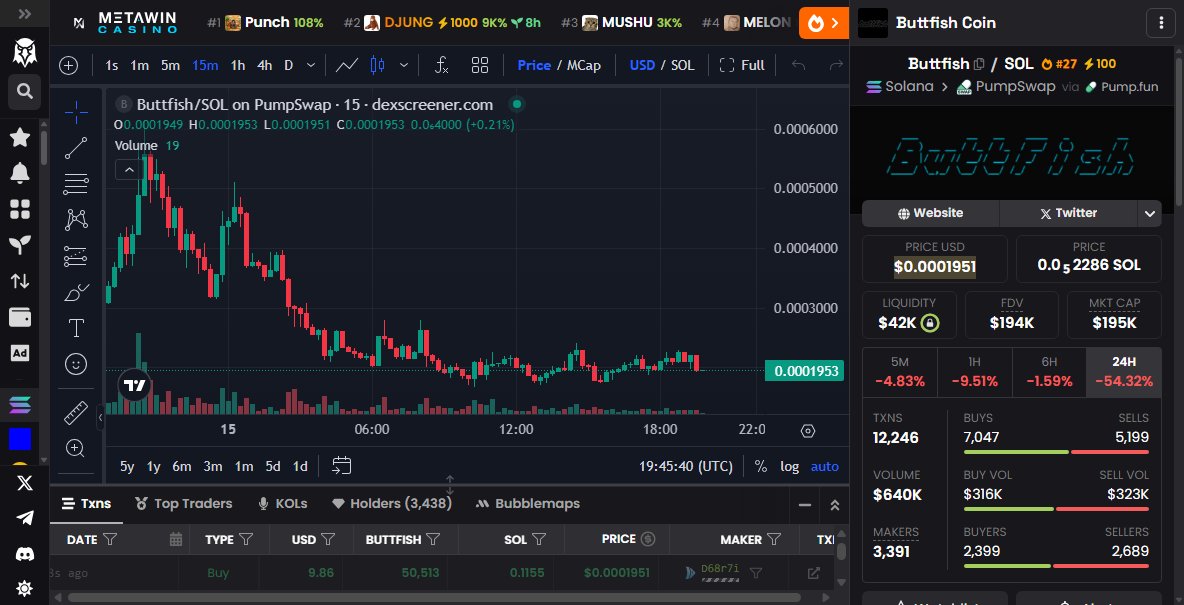Viewport: 1184px width, 605px height.
Task: Select the emoji annotation tool
Action: click(x=75, y=363)
